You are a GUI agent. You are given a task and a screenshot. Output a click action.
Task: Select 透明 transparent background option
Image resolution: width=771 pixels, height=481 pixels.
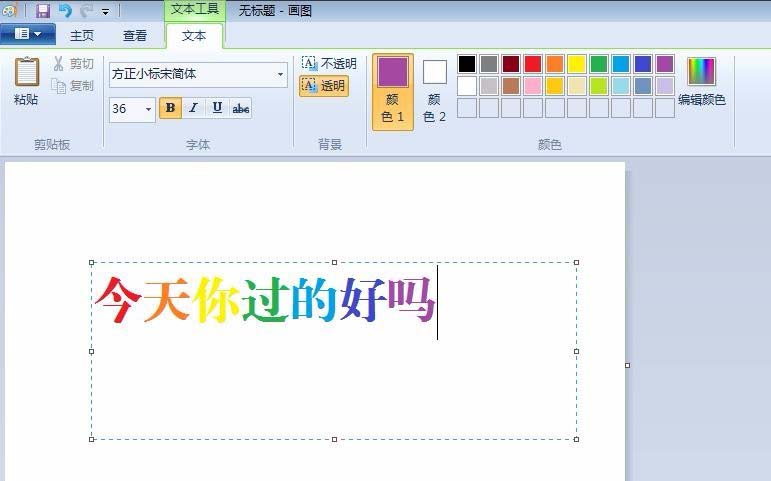coord(325,86)
